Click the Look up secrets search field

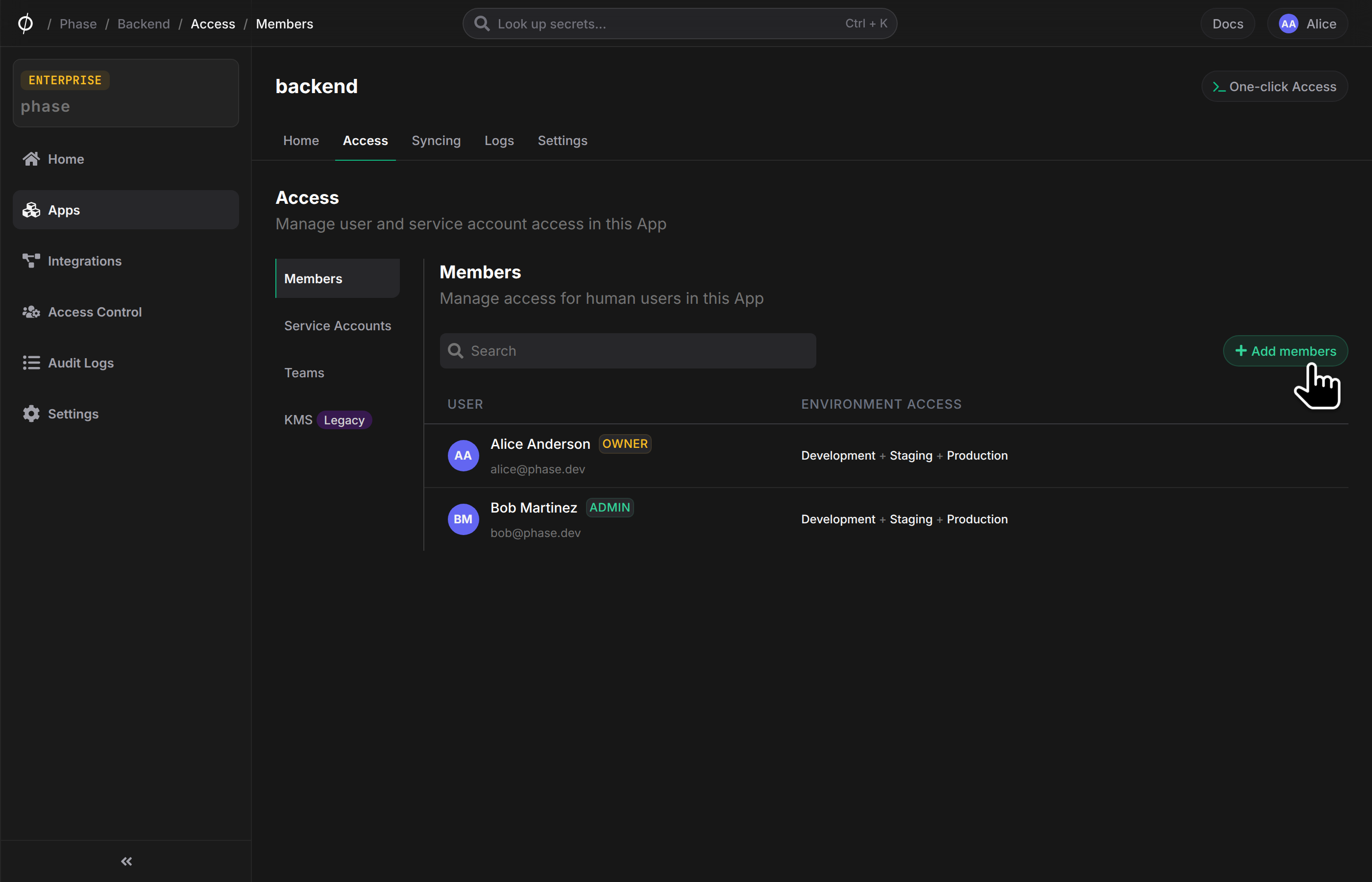click(x=679, y=24)
